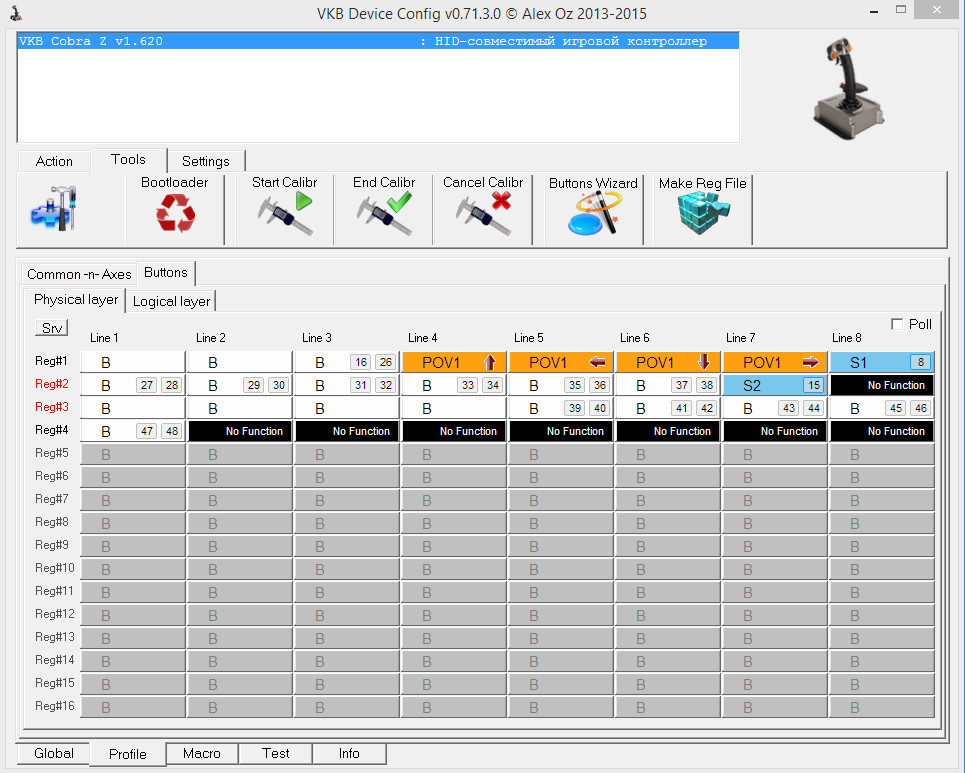Click the number 8 badge on S1
The height and width of the screenshot is (773, 965).
pos(921,362)
